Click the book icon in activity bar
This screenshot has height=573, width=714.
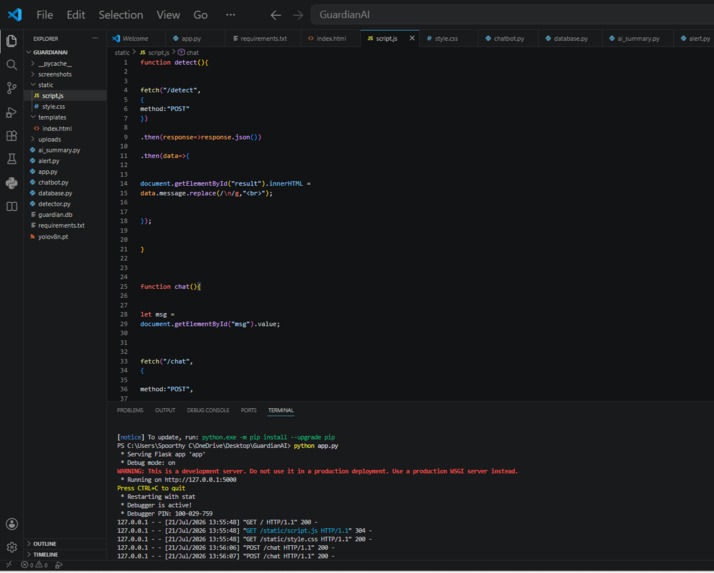coord(12,206)
